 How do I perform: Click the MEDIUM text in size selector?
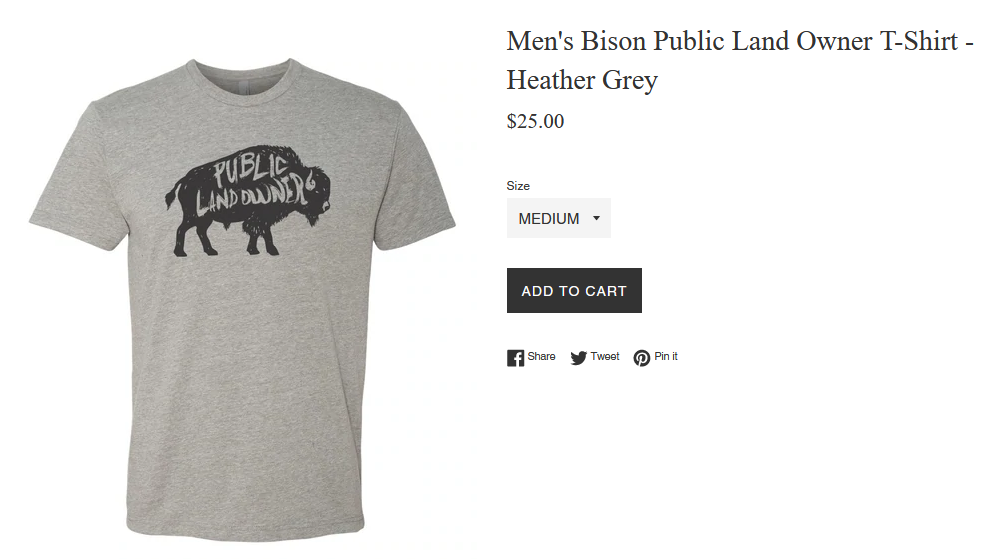click(549, 219)
